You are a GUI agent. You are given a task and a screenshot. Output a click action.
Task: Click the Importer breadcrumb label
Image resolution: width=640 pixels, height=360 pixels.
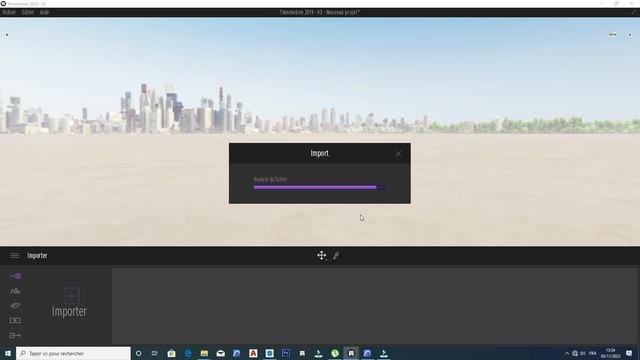point(37,256)
